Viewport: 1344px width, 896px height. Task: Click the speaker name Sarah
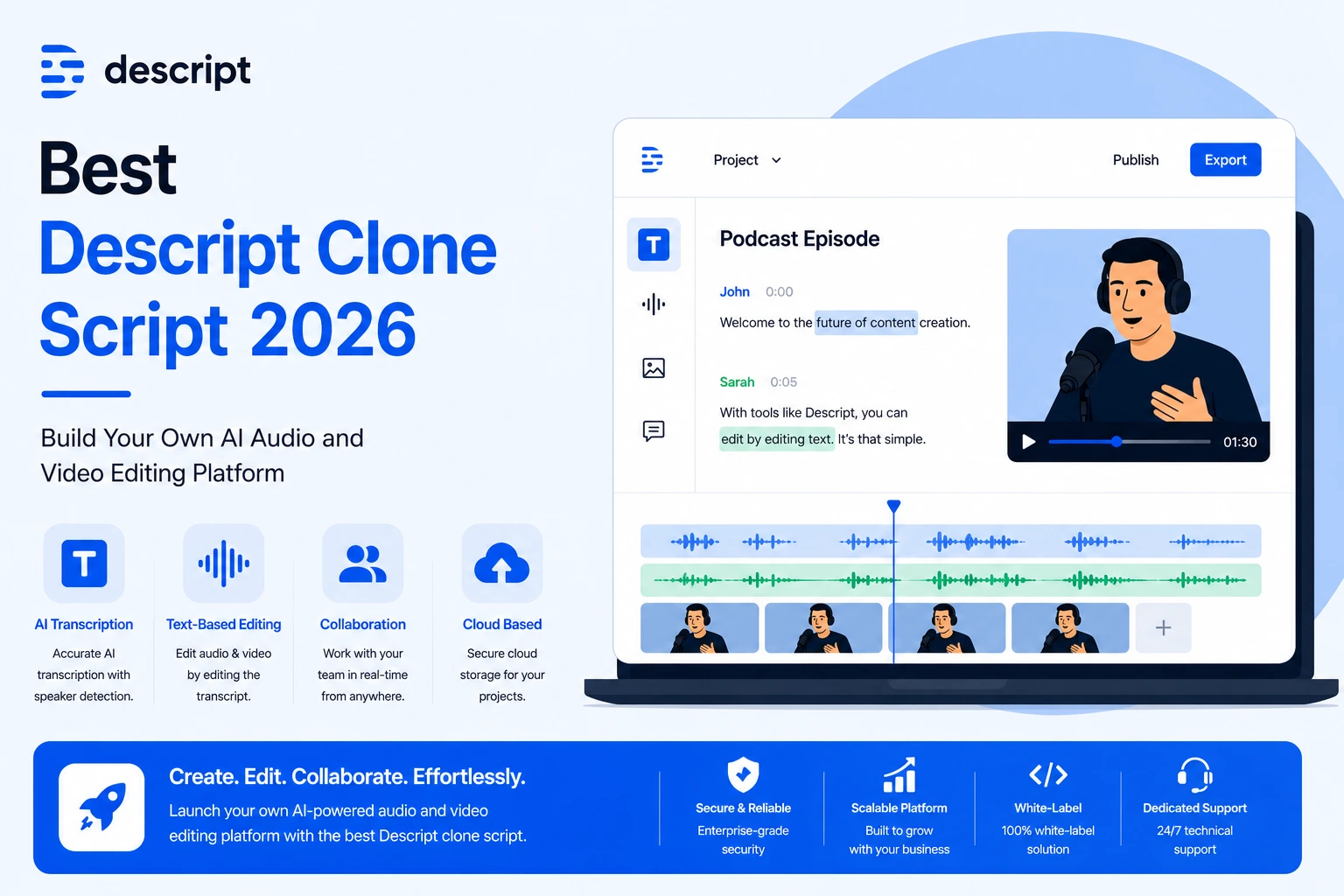[737, 381]
